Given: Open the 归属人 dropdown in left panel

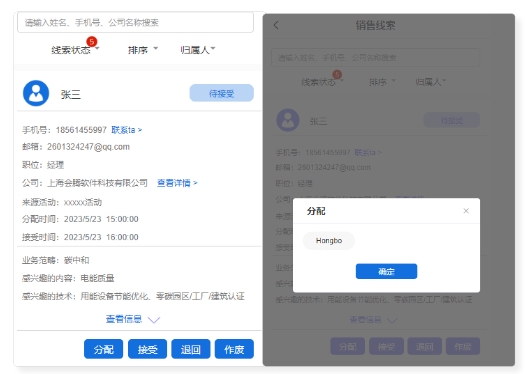Looking at the screenshot, I should [198, 50].
